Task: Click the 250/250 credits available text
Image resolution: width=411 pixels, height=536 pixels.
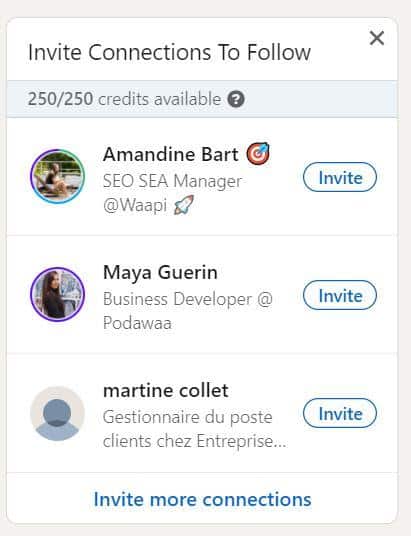Action: 124,99
